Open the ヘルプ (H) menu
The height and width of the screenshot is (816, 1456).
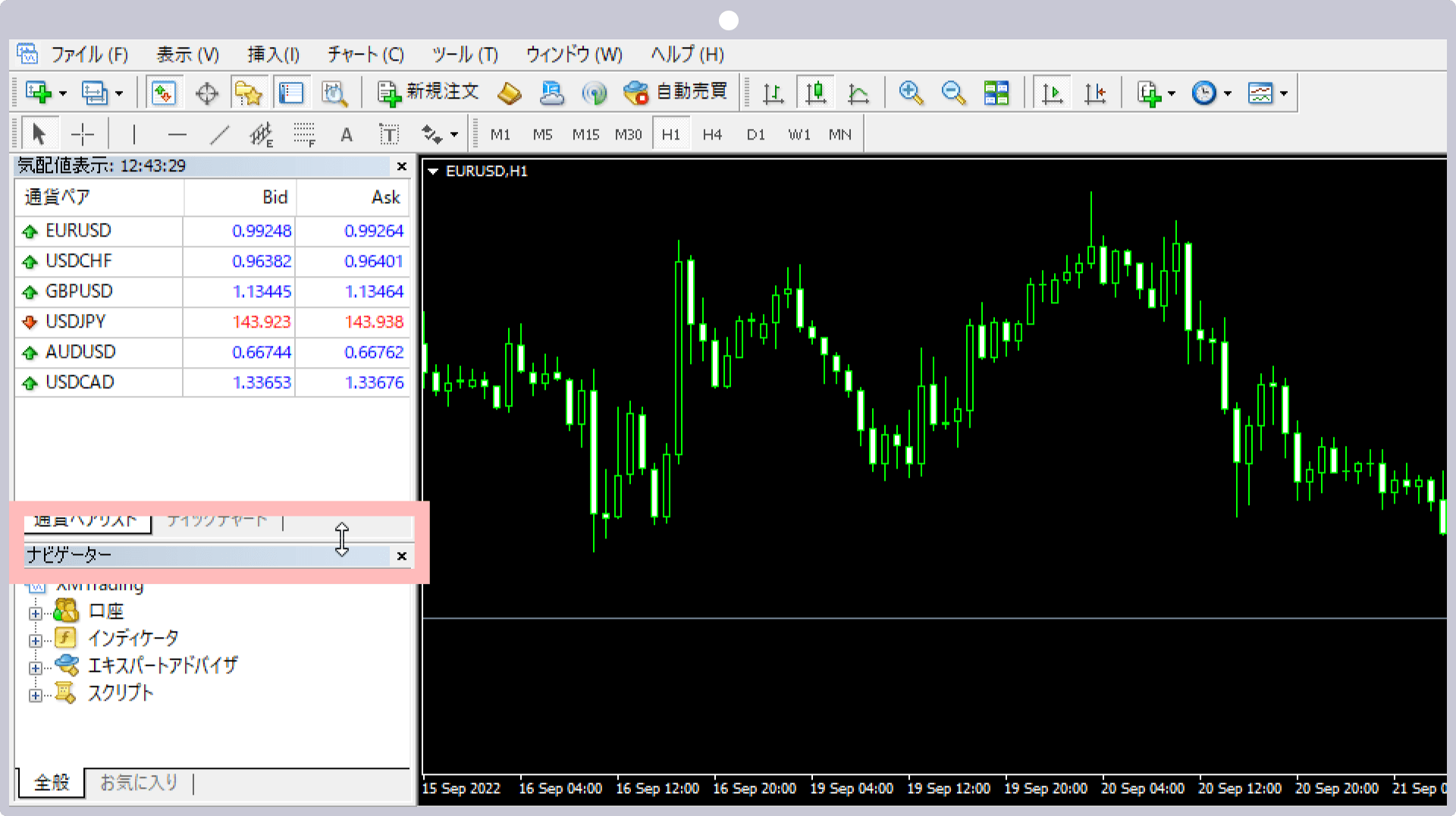coord(687,55)
